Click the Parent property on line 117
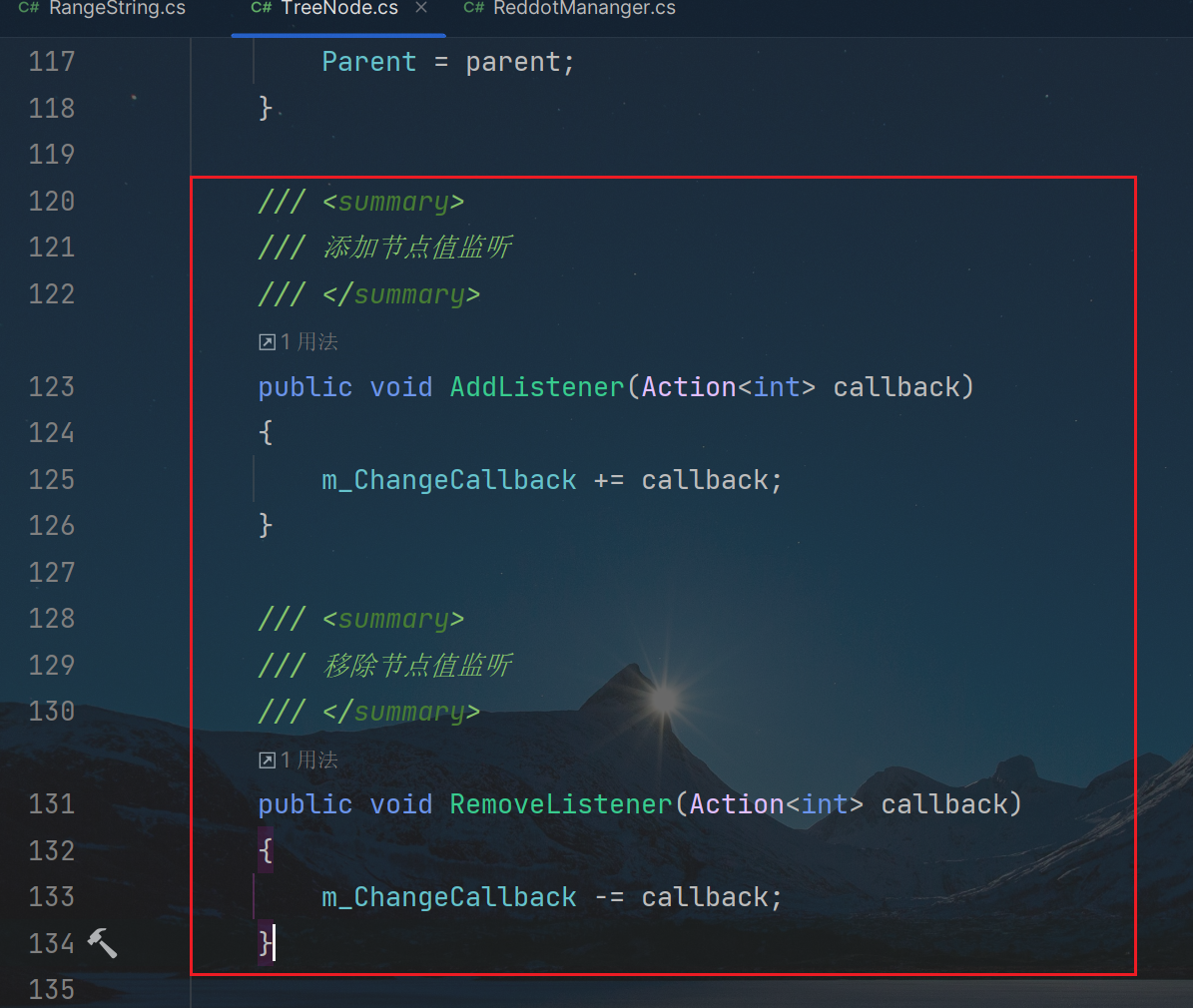This screenshot has height=1008, width=1193. [x=368, y=62]
